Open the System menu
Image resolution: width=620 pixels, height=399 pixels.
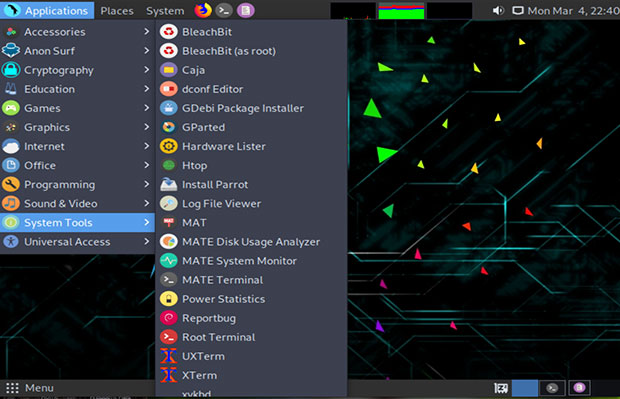click(x=165, y=11)
